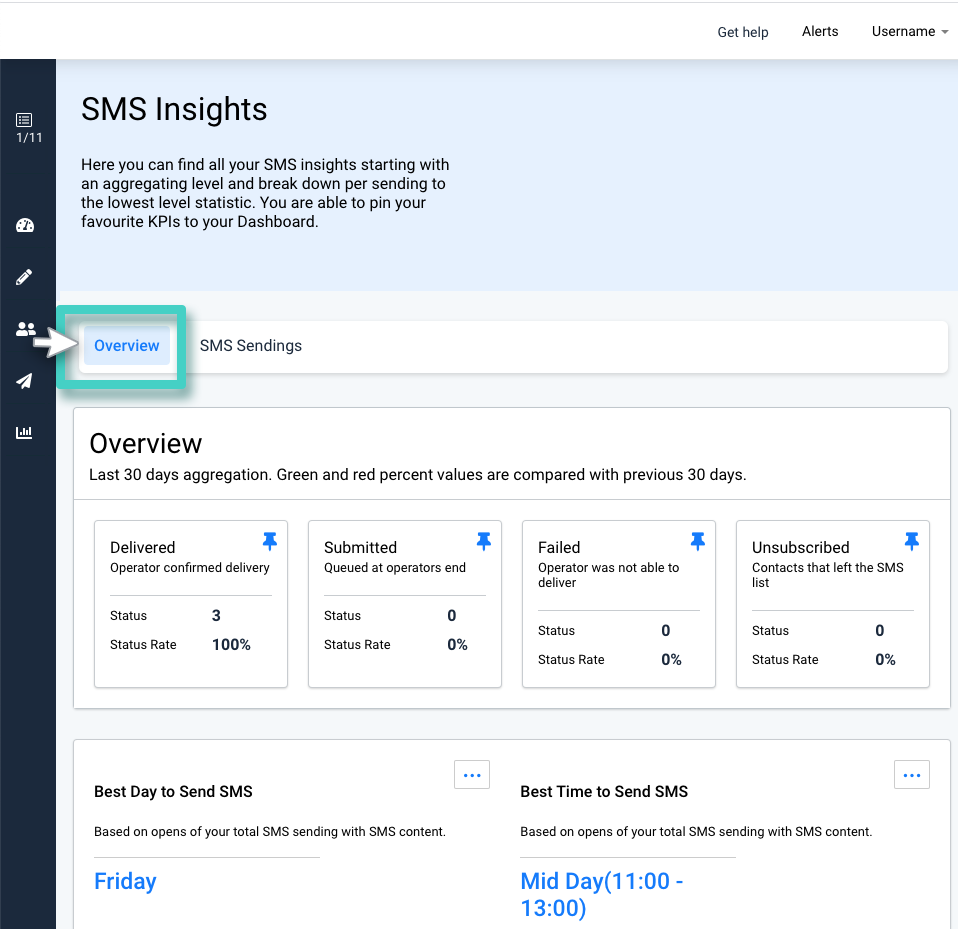Click 'Last 30 days aggregation' description text
The image size is (958, 929).
point(417,475)
